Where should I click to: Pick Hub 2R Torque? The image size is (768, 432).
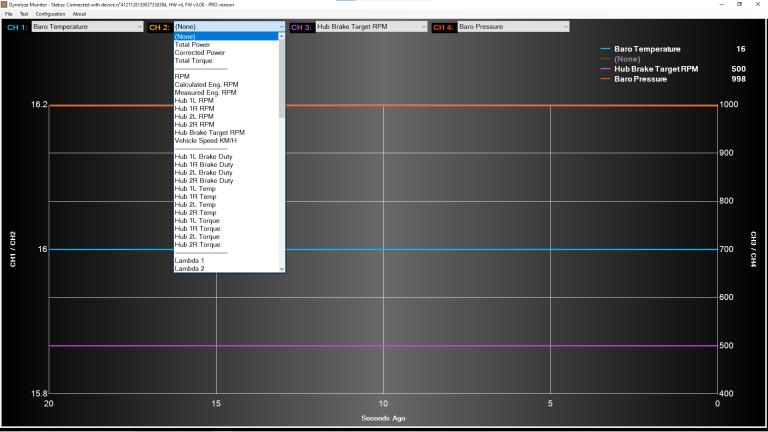click(x=226, y=245)
